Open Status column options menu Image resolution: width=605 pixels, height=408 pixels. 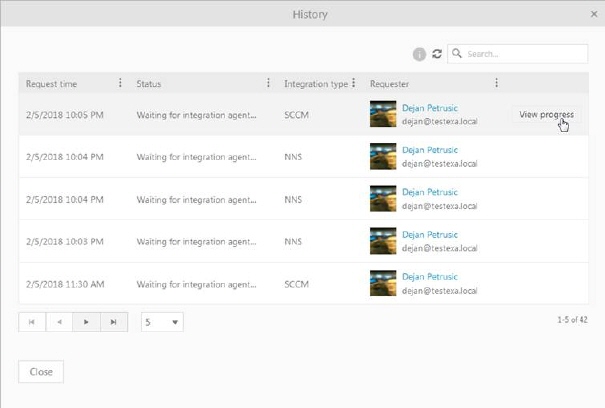(268, 84)
